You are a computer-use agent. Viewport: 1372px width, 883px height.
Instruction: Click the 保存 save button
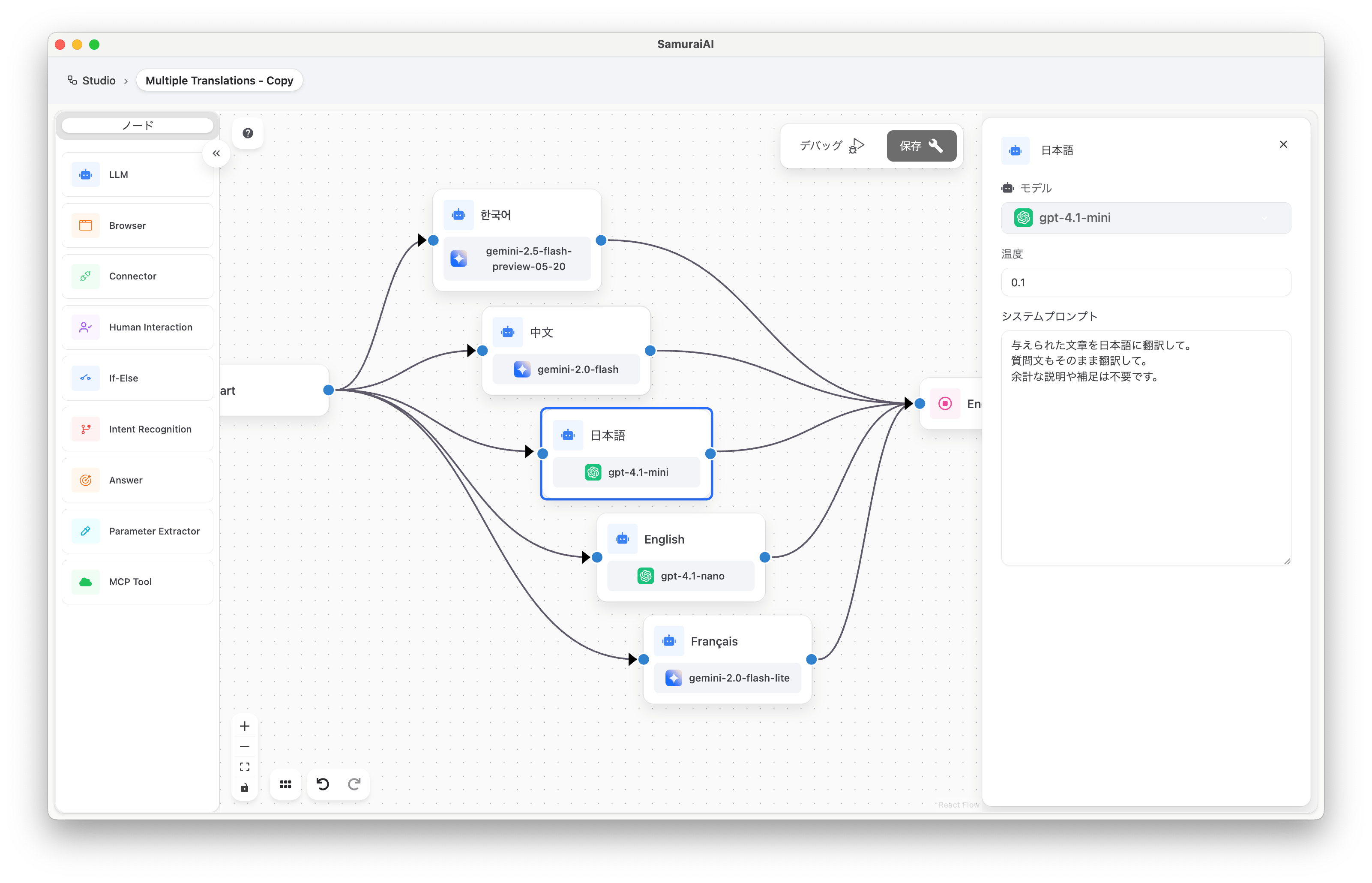pyautogui.click(x=921, y=146)
